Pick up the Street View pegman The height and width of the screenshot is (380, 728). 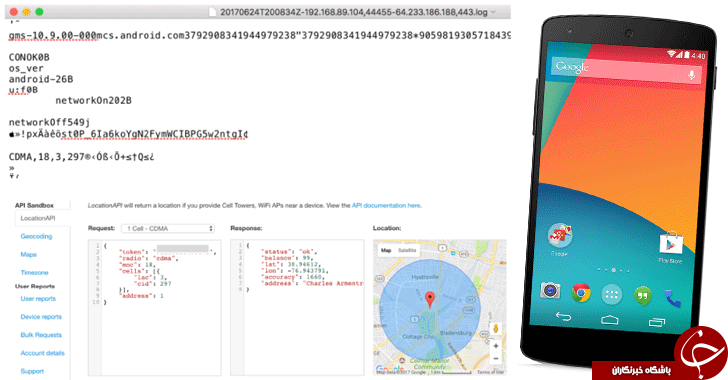[496, 329]
